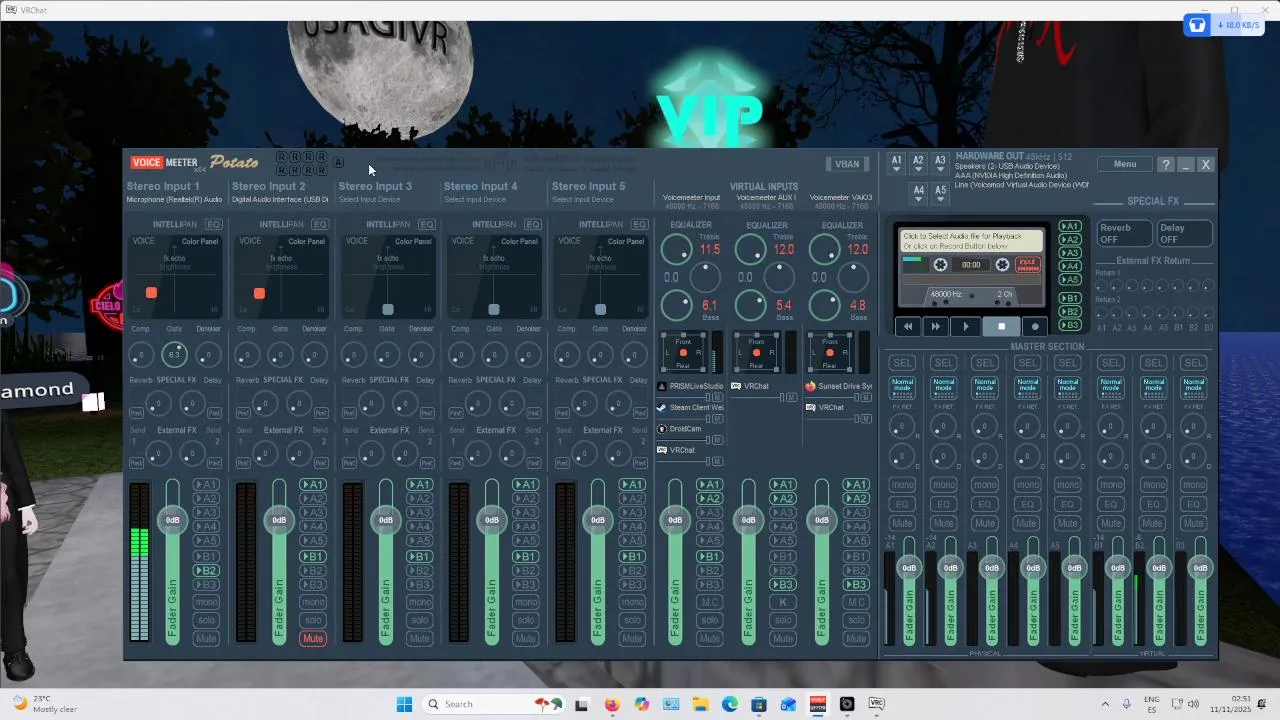Start cassette playback with Play button
The image size is (1280, 720).
(965, 326)
